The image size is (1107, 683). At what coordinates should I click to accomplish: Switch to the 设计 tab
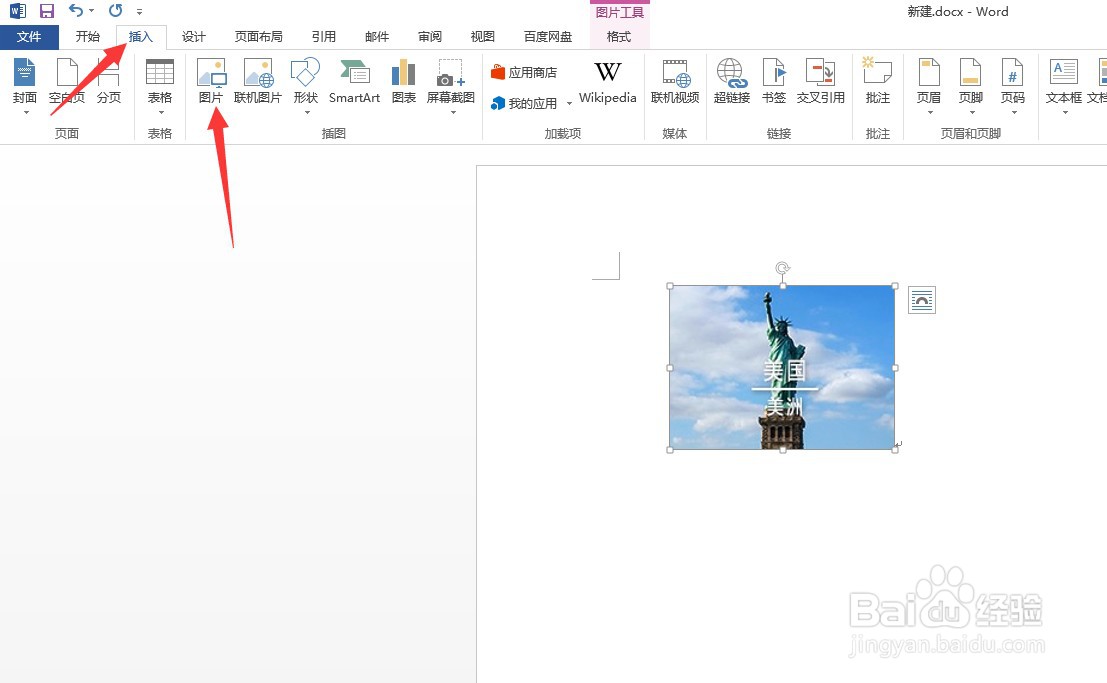(193, 37)
